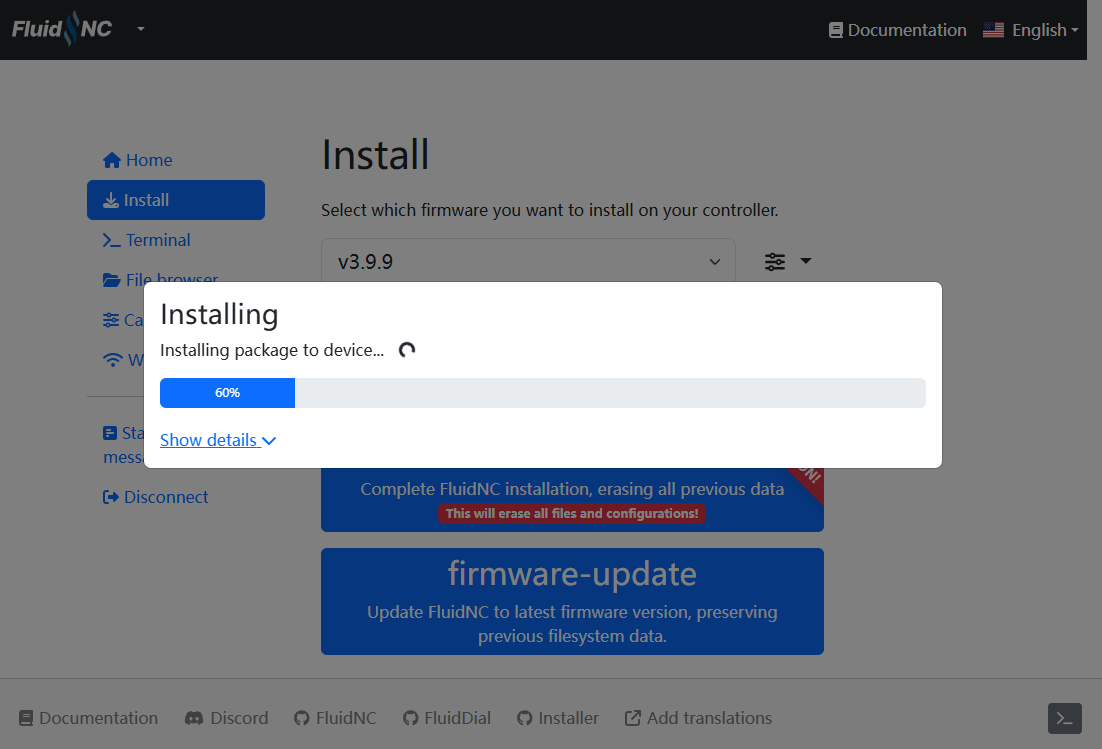Open the Add translations footer link
The image size is (1102, 749).
[699, 718]
